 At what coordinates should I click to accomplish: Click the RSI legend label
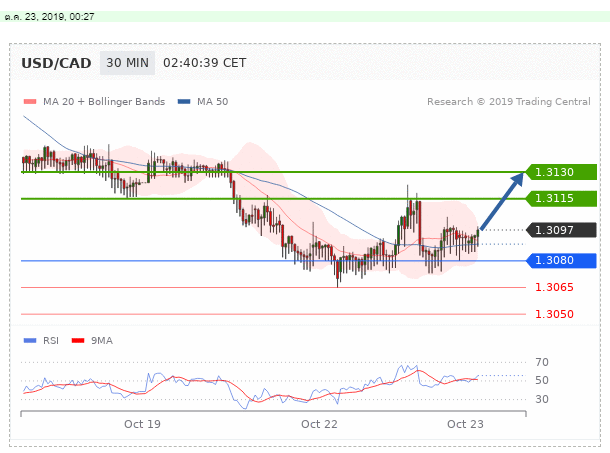[51, 341]
